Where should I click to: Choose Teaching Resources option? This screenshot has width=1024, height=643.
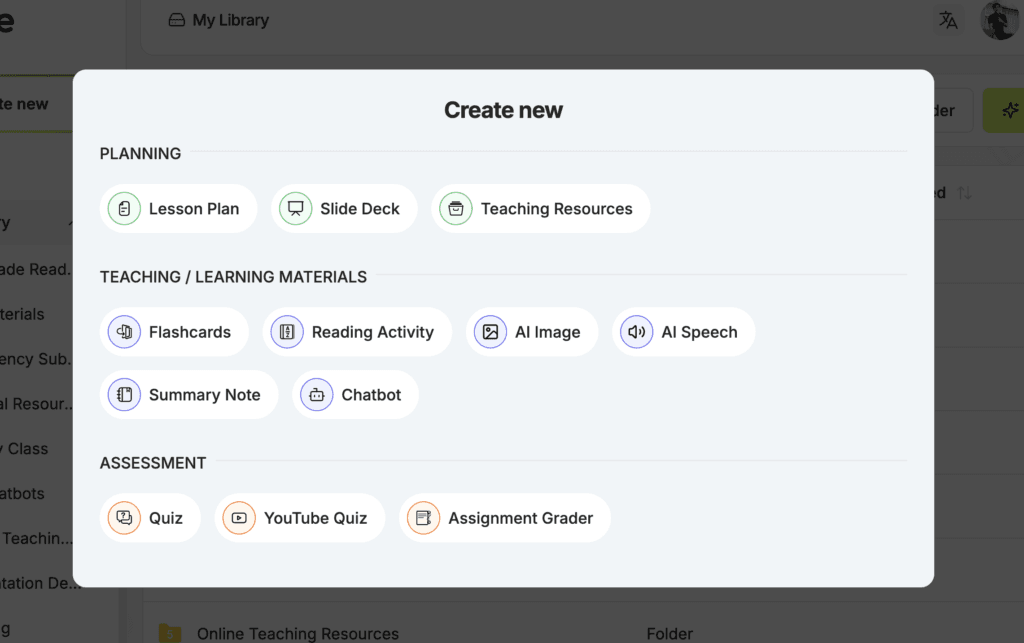click(x=541, y=209)
